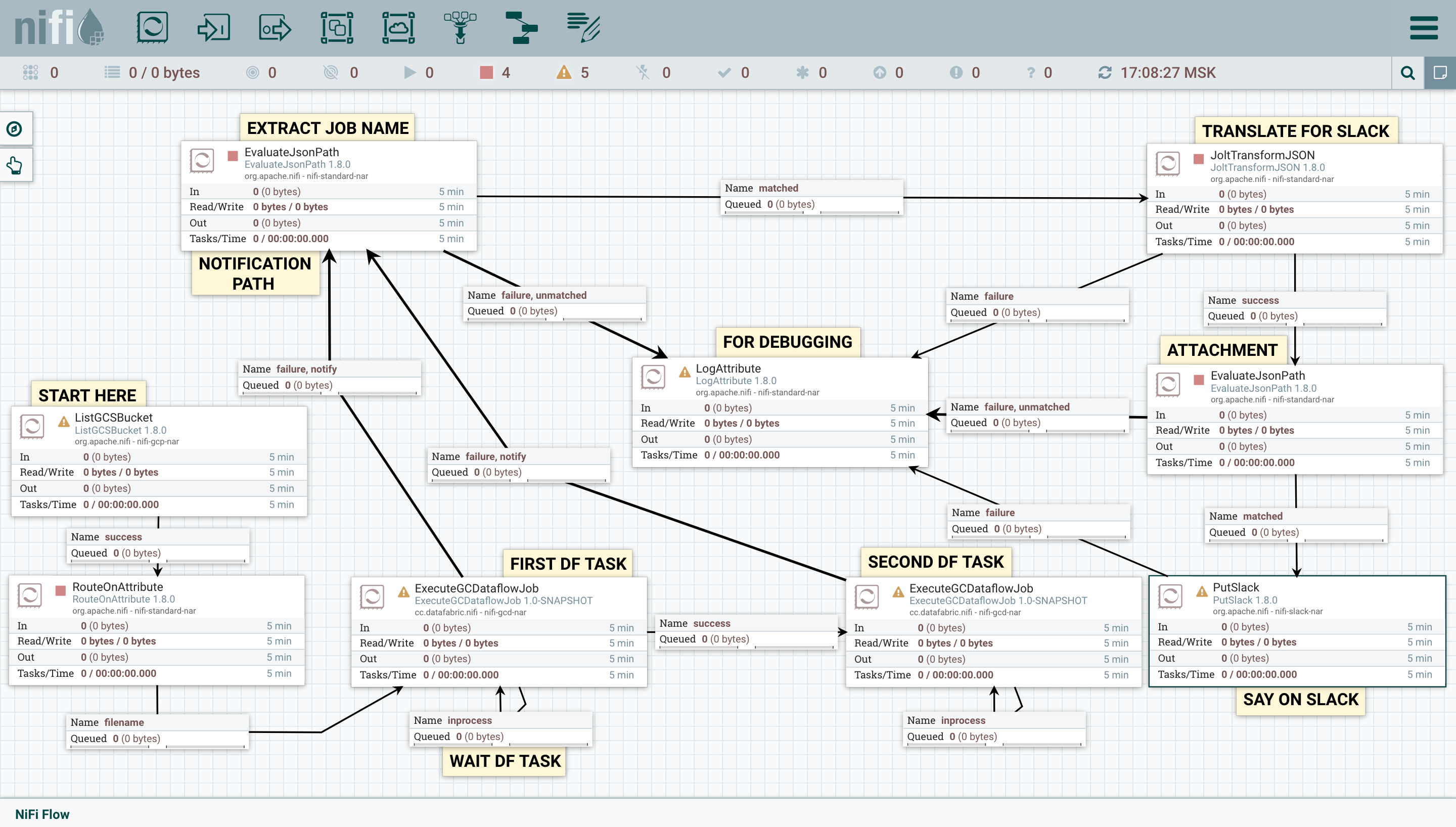Viewport: 1456px width, 827px height.
Task: Expand the Operate panel
Action: click(x=15, y=166)
